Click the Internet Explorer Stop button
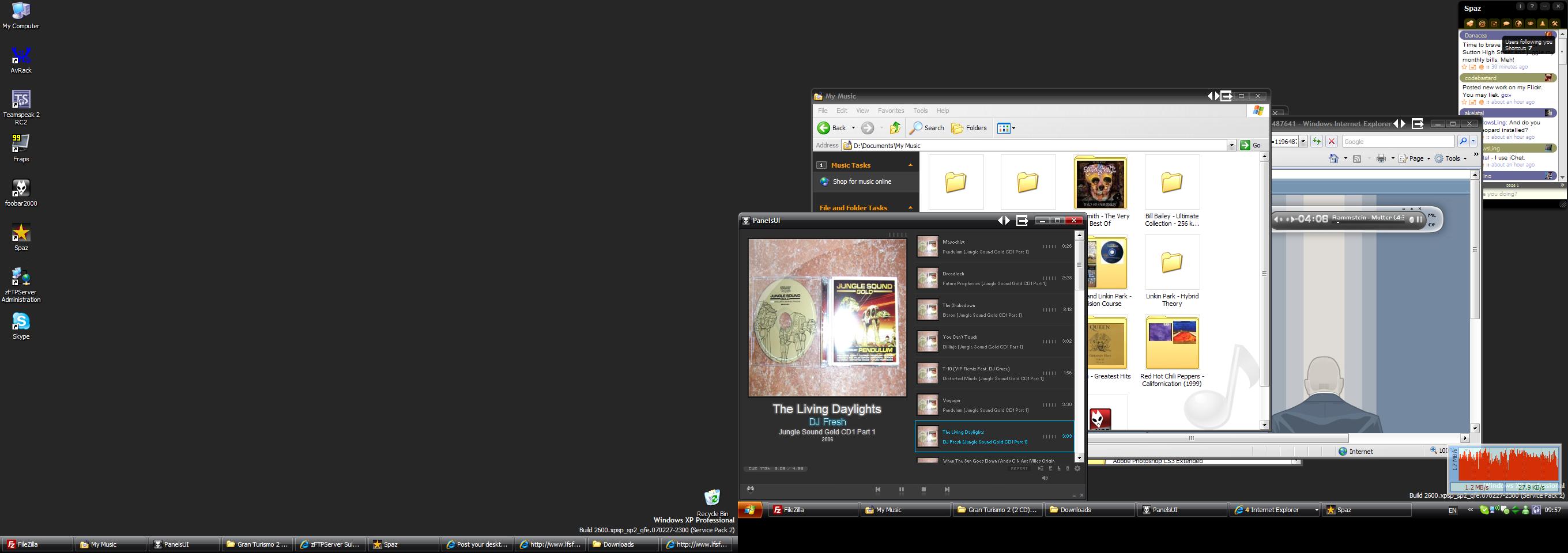The height and width of the screenshot is (553, 1568). click(1332, 142)
